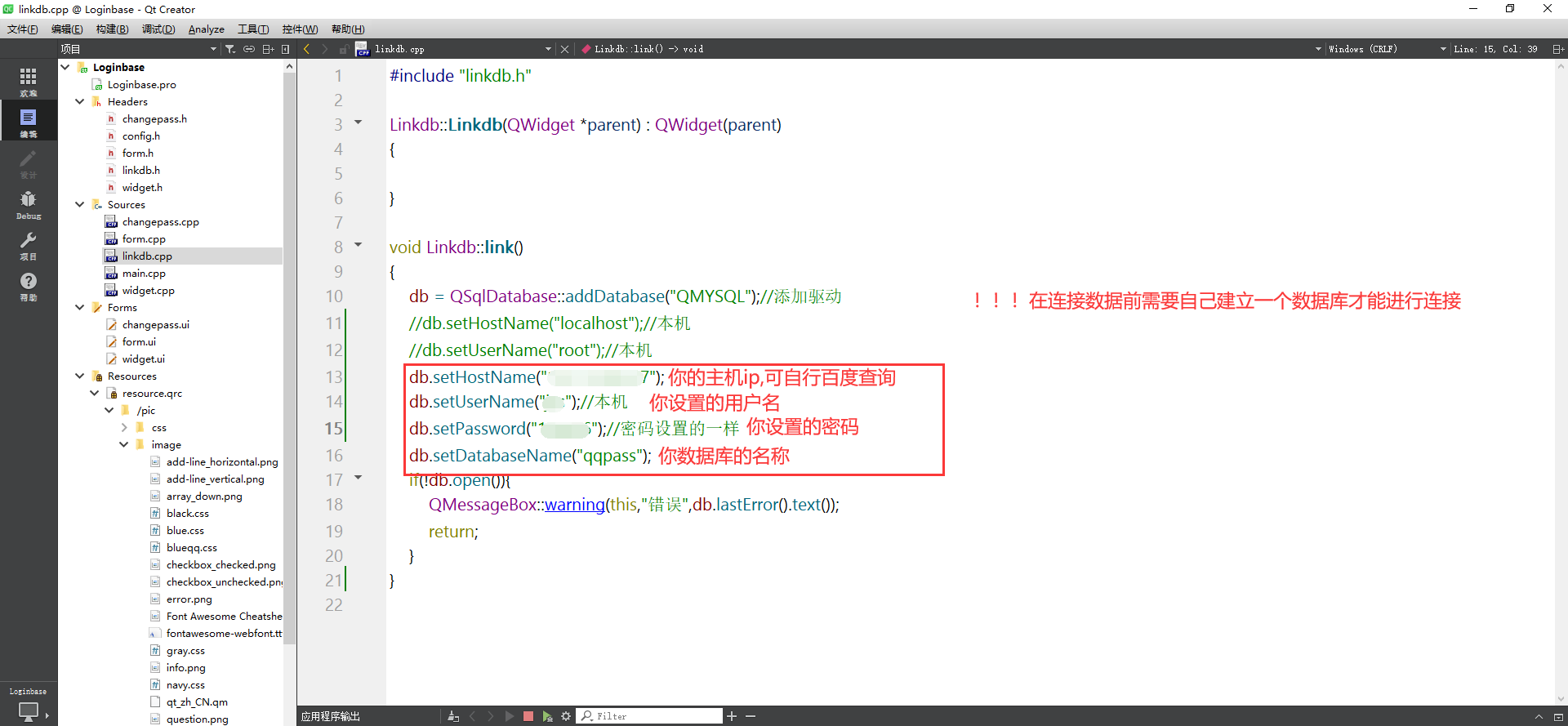Go to previous output item arrow
The image size is (1568, 726).
(472, 716)
